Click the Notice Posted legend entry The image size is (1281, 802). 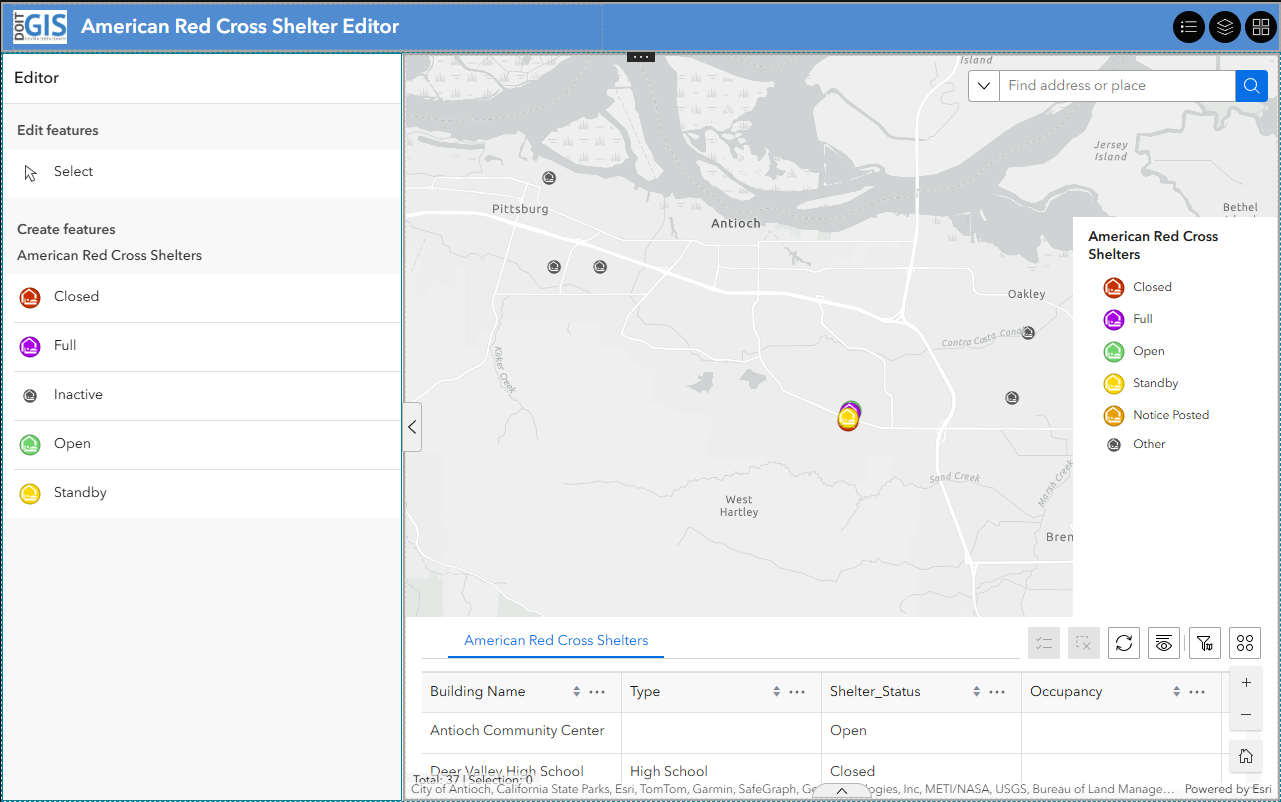pos(1156,415)
